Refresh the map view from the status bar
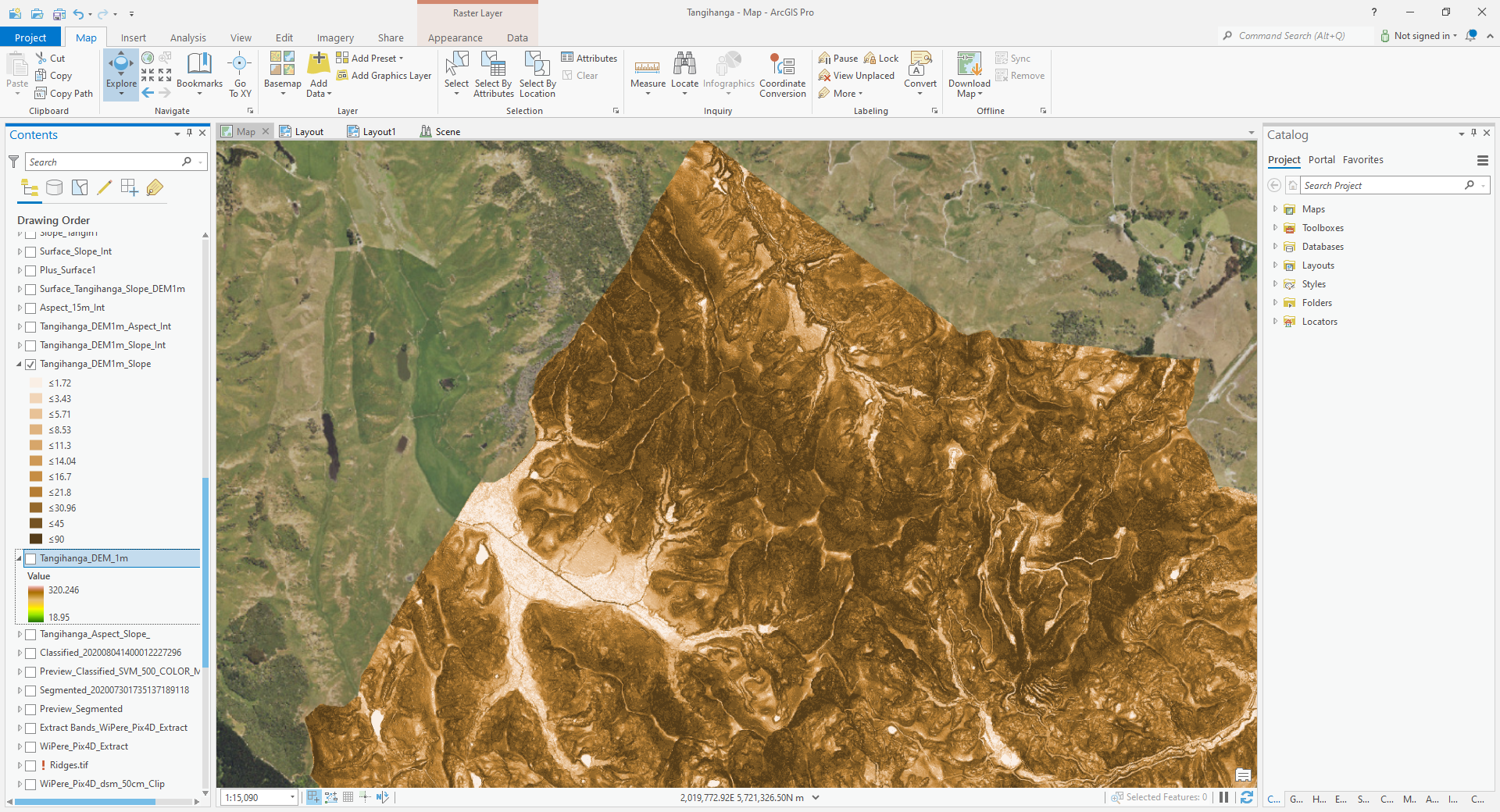1500x812 pixels. (x=1246, y=797)
